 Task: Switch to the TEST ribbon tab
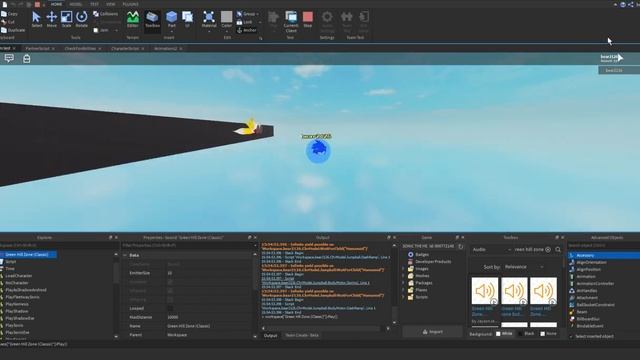click(94, 4)
